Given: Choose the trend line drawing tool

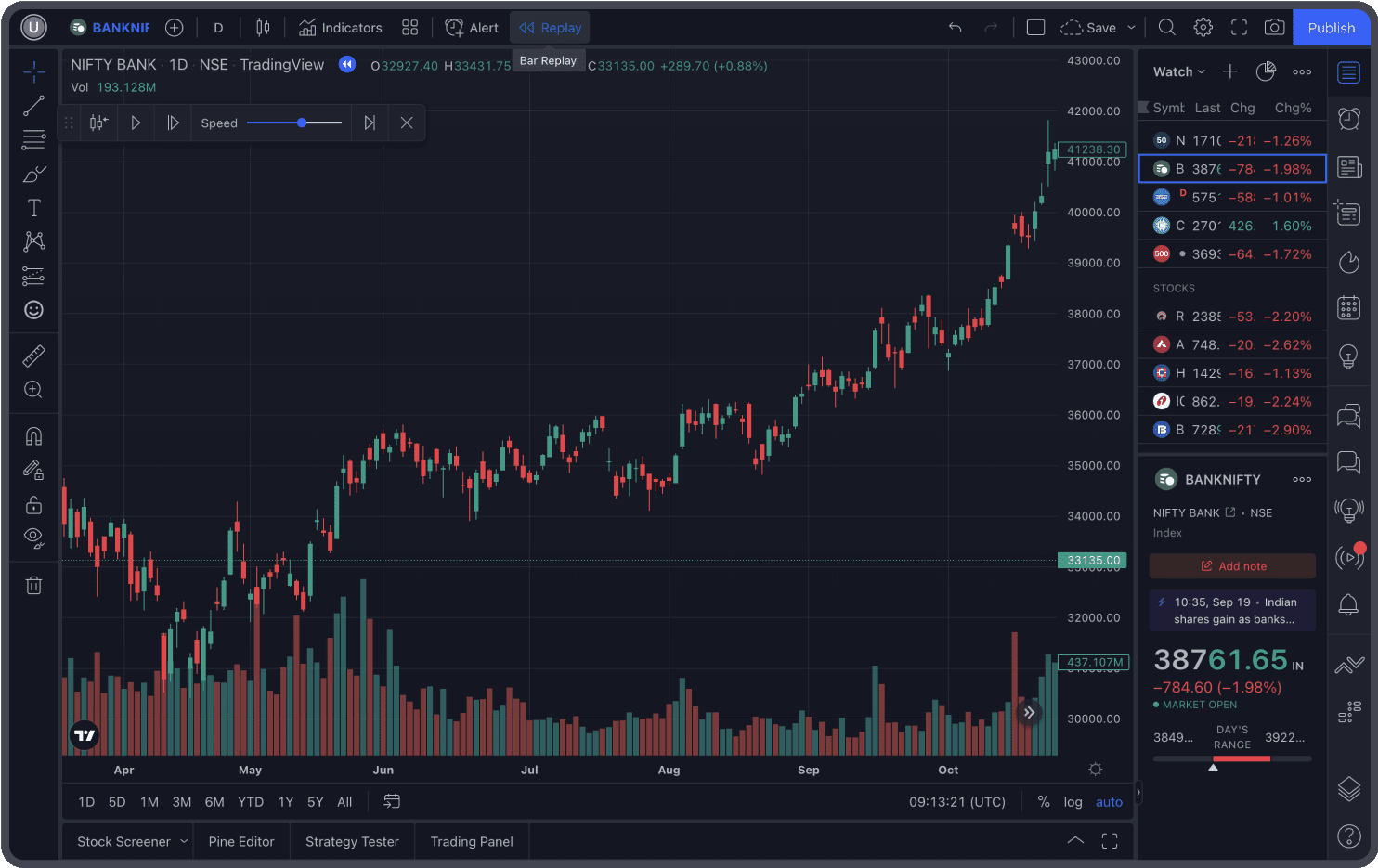Looking at the screenshot, I should [33, 106].
